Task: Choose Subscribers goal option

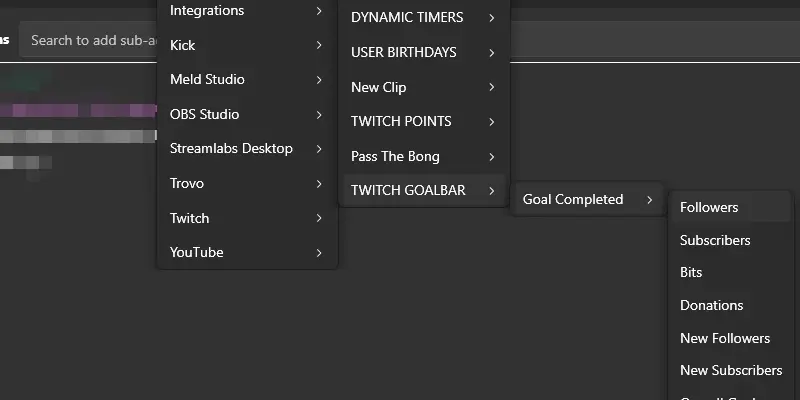Action: [x=715, y=241]
